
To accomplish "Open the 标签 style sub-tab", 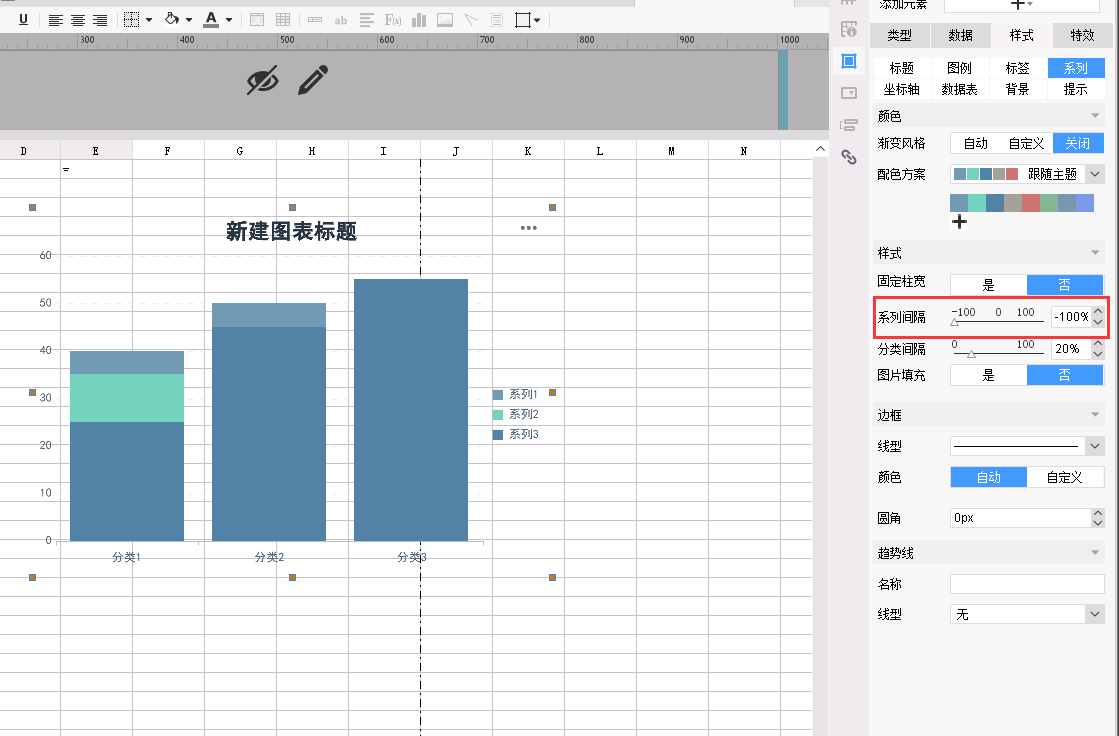I will 1018,68.
